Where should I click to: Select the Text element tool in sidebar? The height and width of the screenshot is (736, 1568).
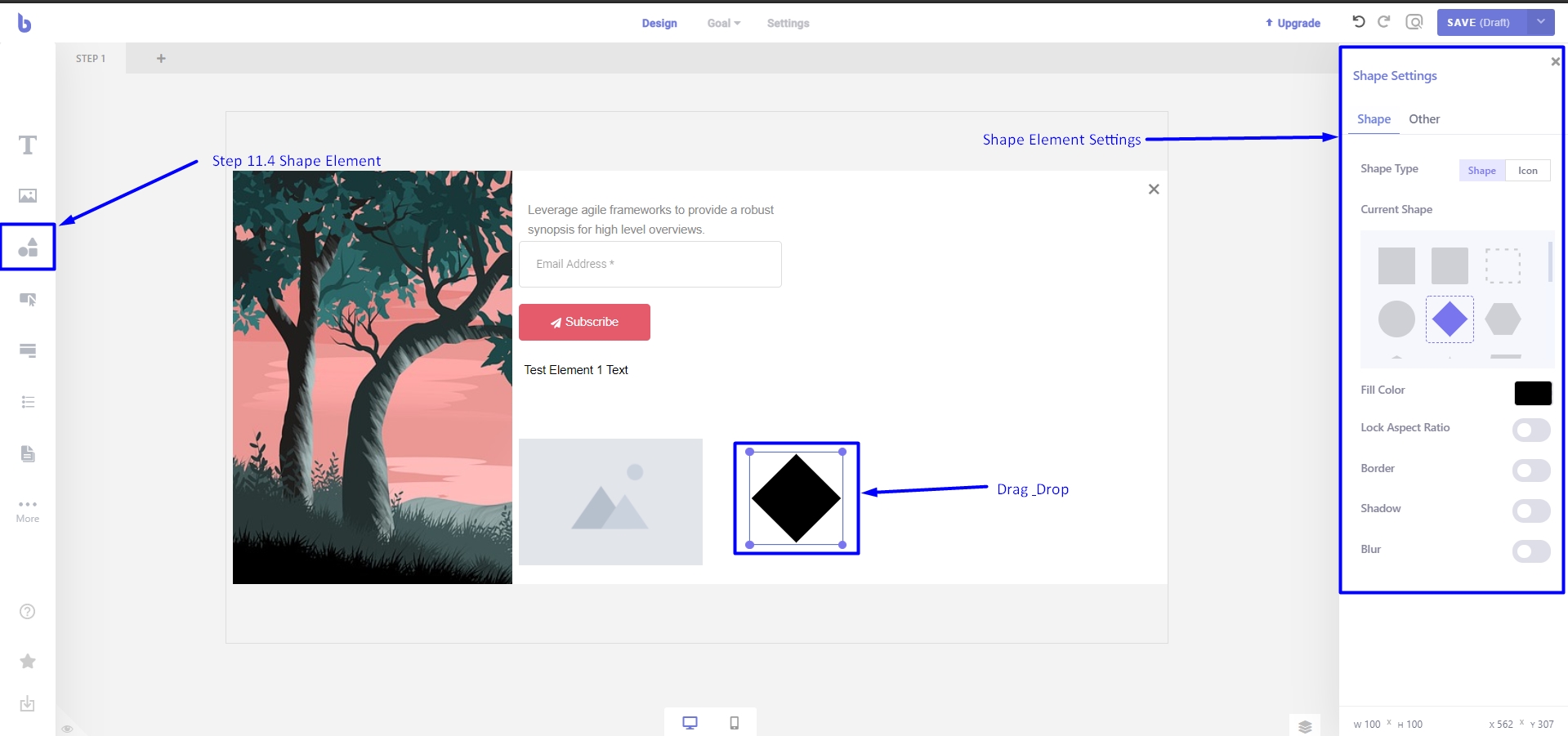click(28, 145)
